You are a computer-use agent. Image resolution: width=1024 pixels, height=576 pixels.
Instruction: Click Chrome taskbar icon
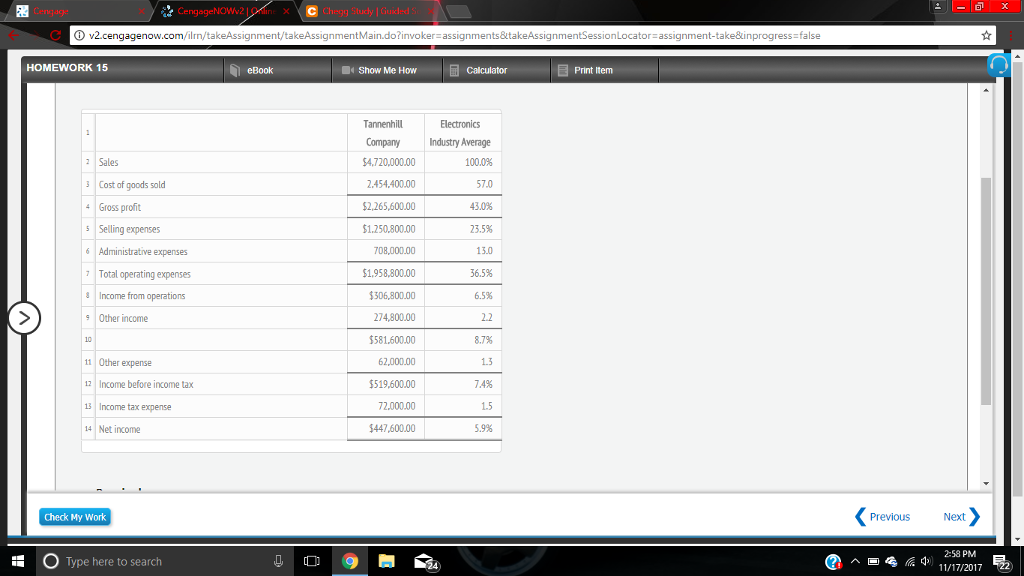tap(349, 561)
